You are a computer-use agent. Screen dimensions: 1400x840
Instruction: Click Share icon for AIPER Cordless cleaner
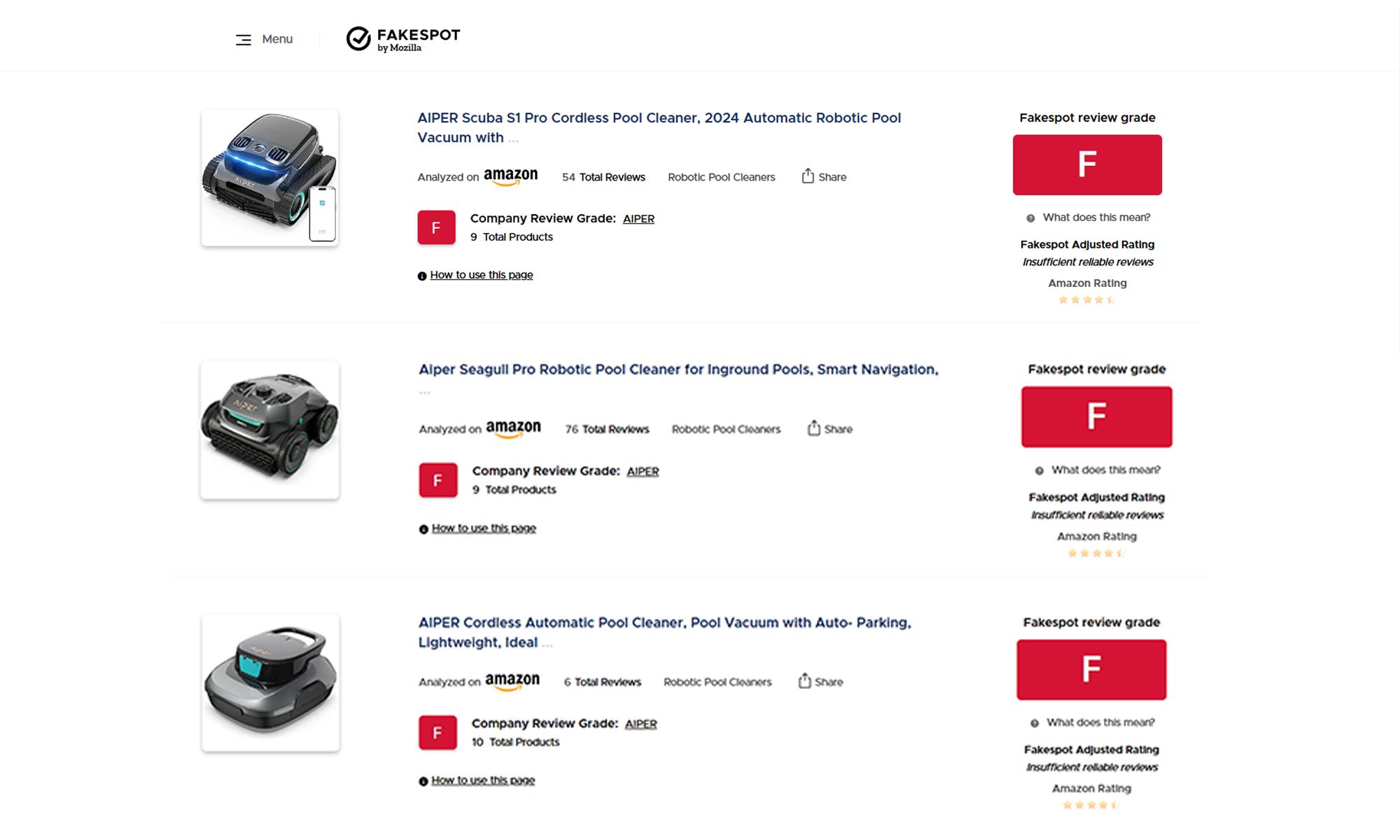pyautogui.click(x=804, y=681)
